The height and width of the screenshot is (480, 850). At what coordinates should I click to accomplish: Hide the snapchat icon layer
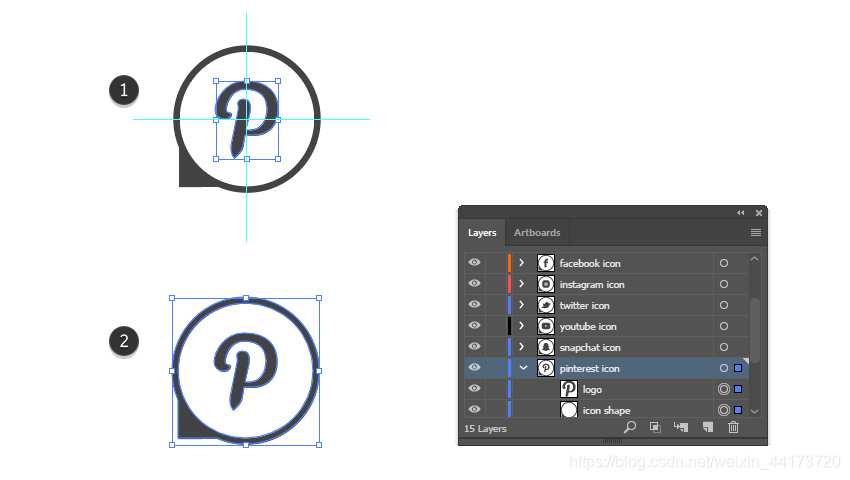click(x=474, y=347)
